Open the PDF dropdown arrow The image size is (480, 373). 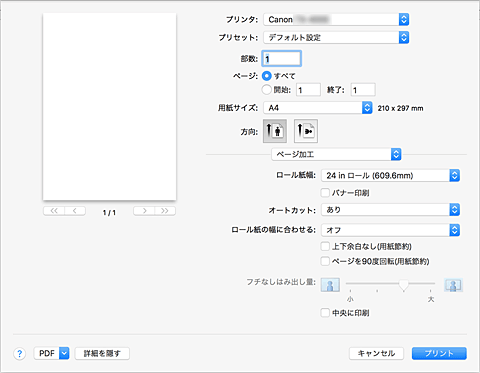tap(64, 353)
